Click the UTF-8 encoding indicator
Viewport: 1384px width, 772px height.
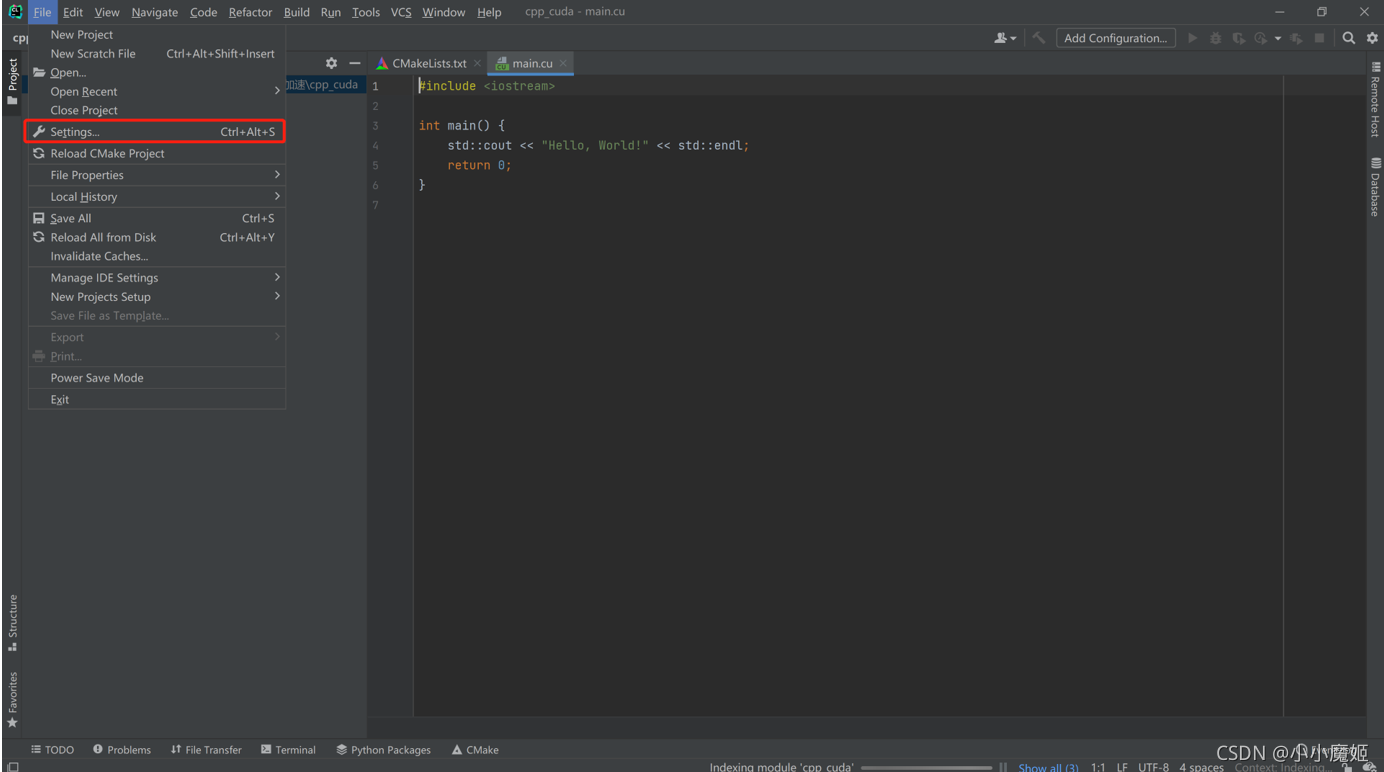[1153, 766]
